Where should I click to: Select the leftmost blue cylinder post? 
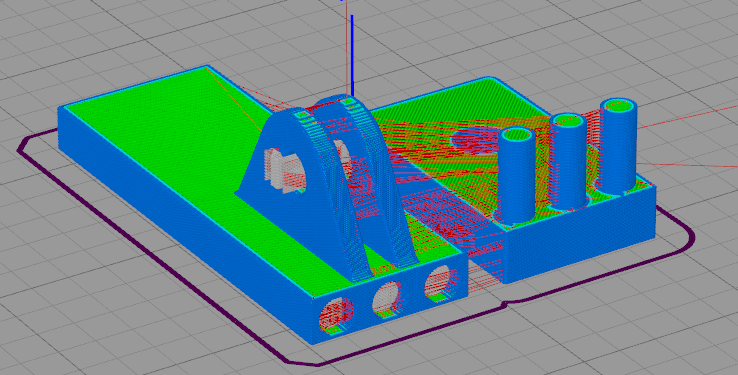517,179
